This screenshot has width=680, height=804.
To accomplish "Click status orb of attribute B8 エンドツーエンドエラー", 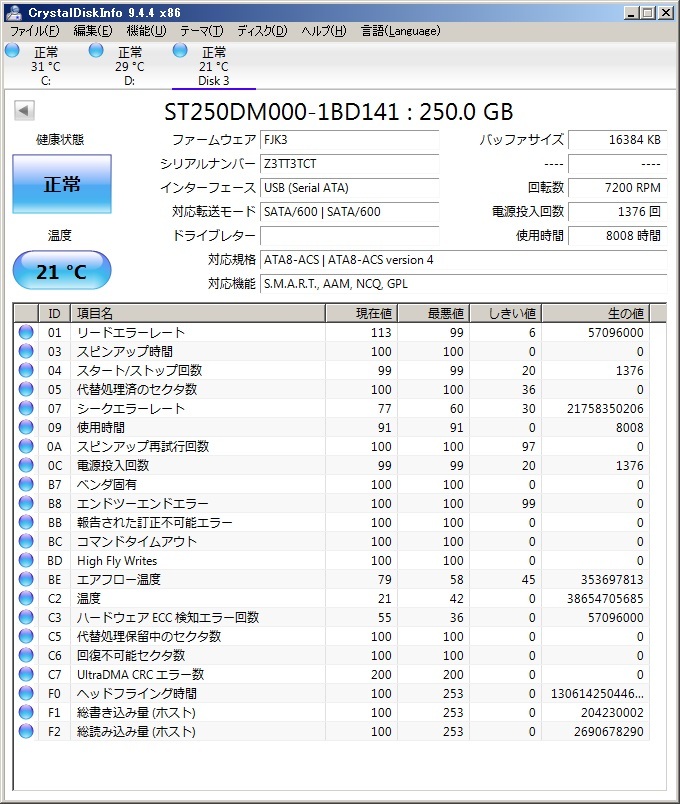I will tap(26, 503).
